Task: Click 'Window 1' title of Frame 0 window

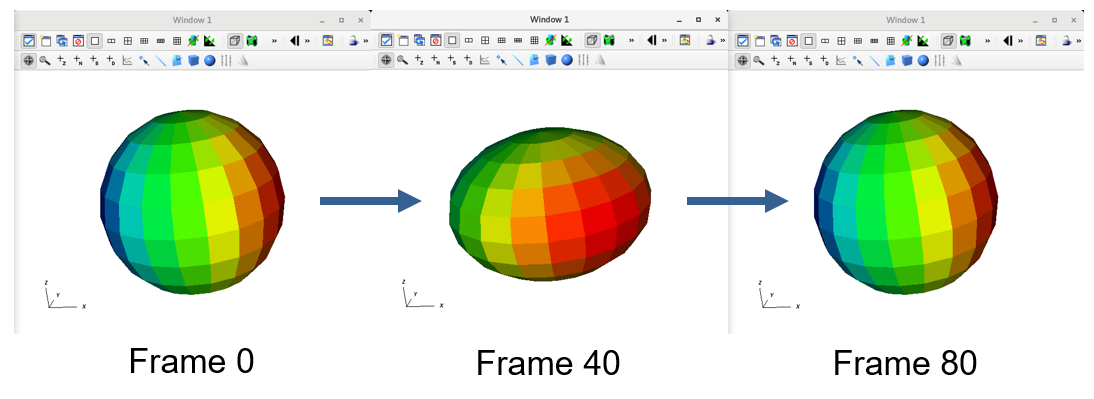Action: point(193,20)
